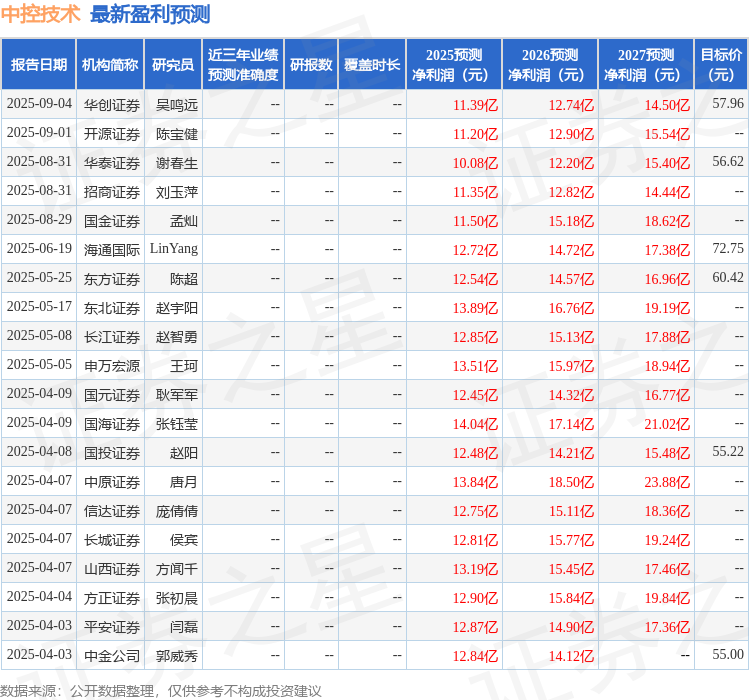Click the 23.88亿 profit value
This screenshot has height=700, width=749.
pyautogui.click(x=667, y=482)
